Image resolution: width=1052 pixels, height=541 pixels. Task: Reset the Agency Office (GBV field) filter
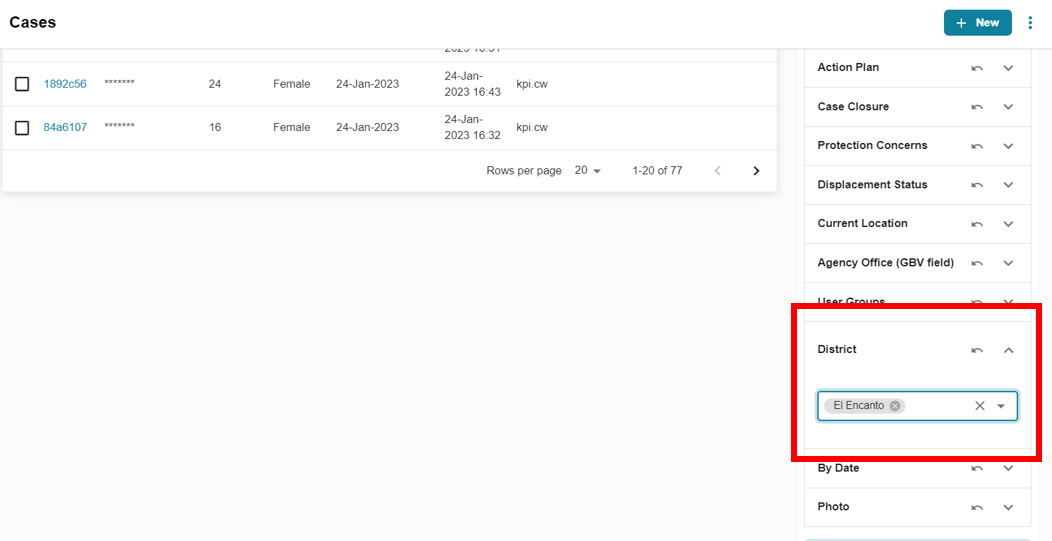click(978, 263)
